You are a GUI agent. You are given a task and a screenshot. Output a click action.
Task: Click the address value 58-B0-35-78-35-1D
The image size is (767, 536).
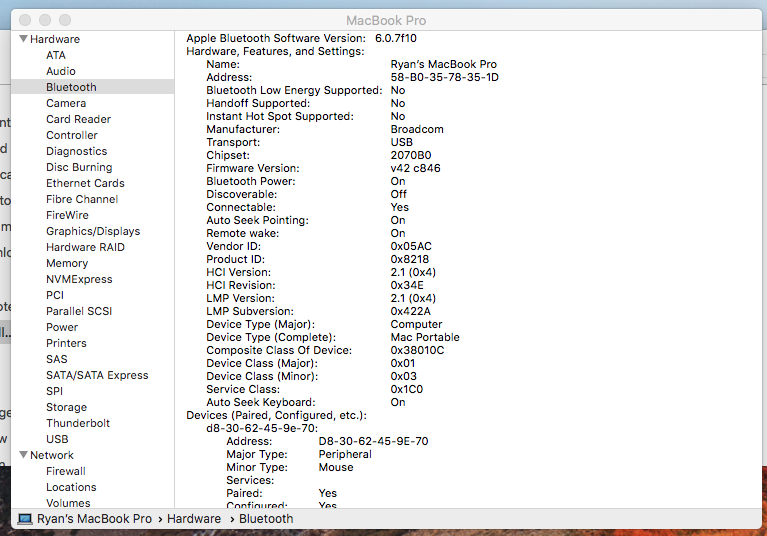click(x=445, y=77)
